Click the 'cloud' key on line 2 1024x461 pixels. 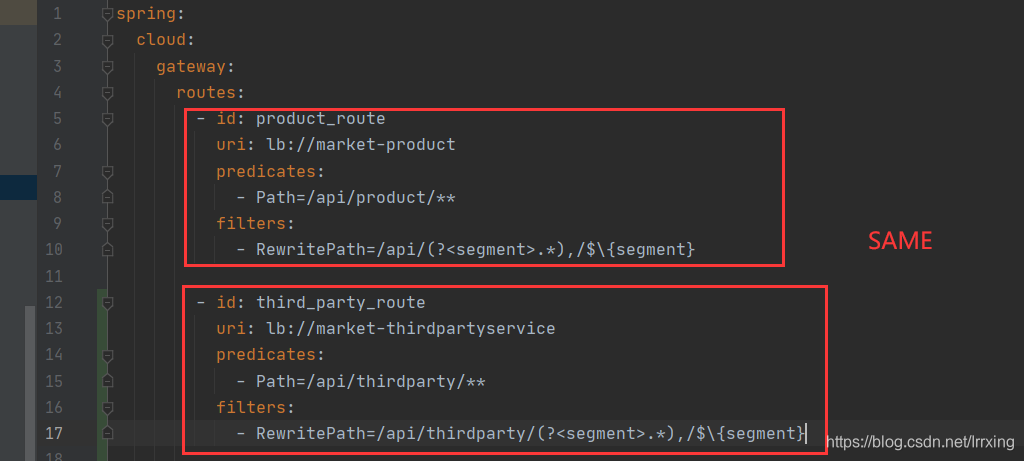(161, 40)
